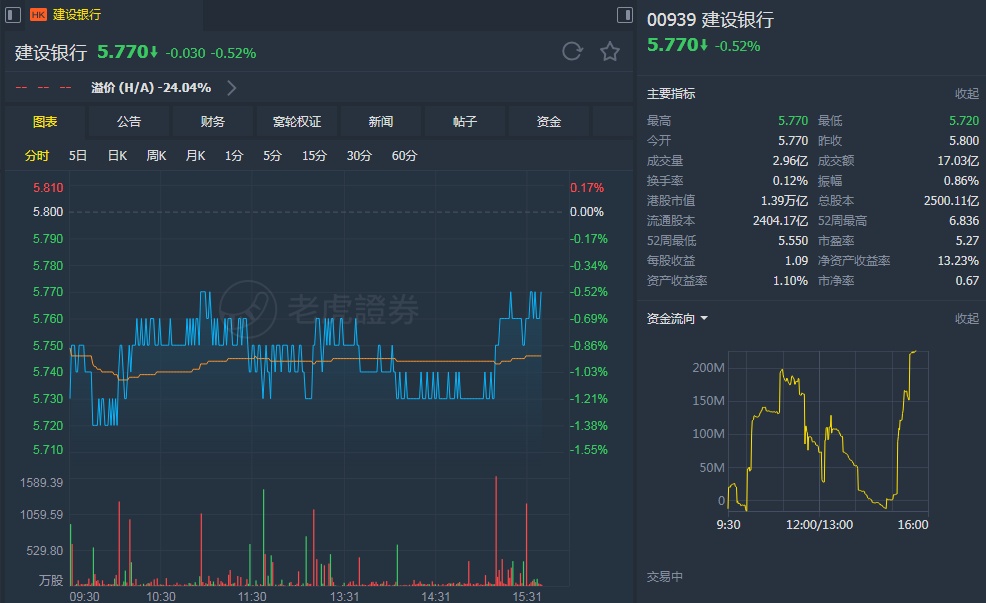Viewport: 986px width, 603px height.
Task: Click the 溢价 (H/A) -24.04% text
Action: 151,87
